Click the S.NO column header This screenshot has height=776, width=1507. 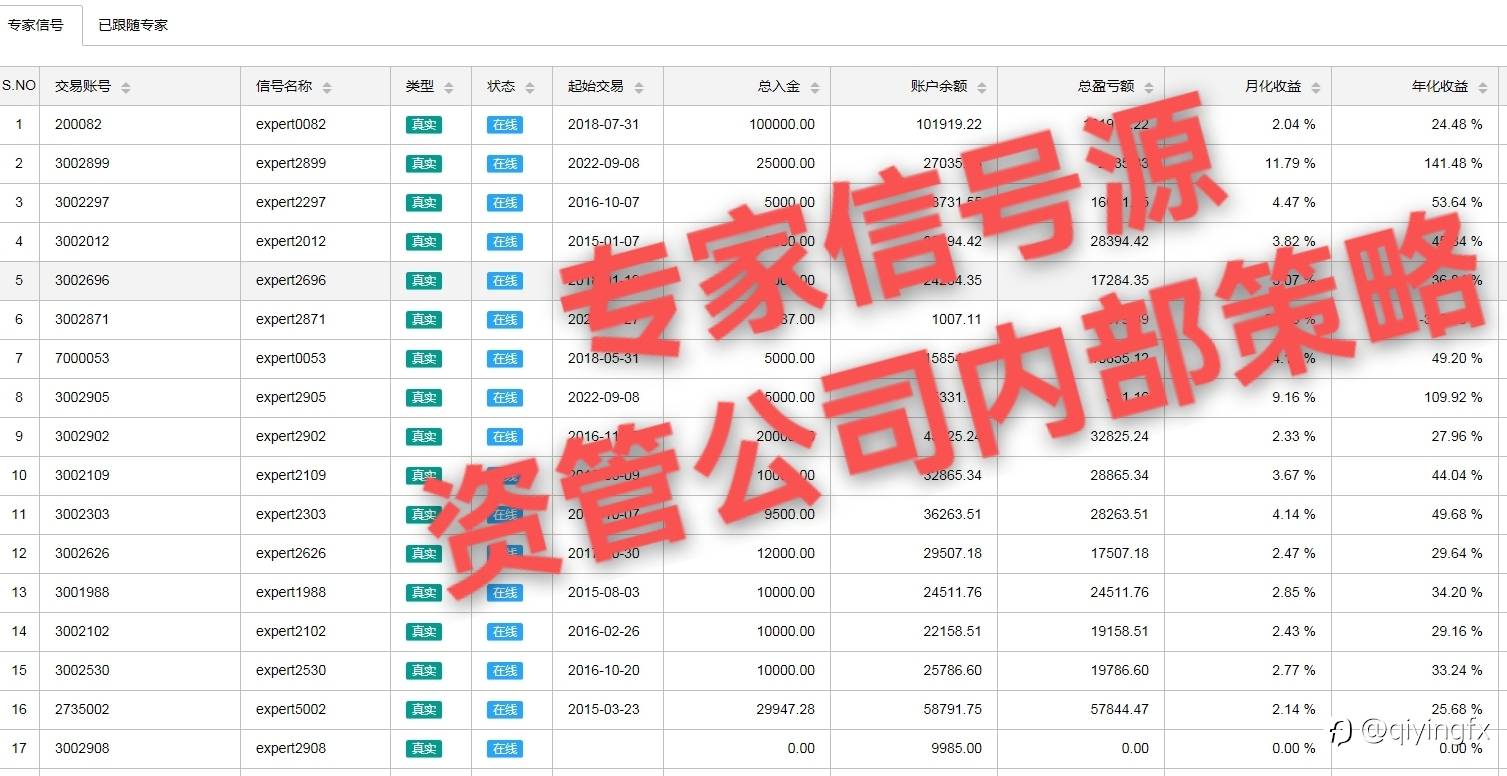(x=19, y=86)
